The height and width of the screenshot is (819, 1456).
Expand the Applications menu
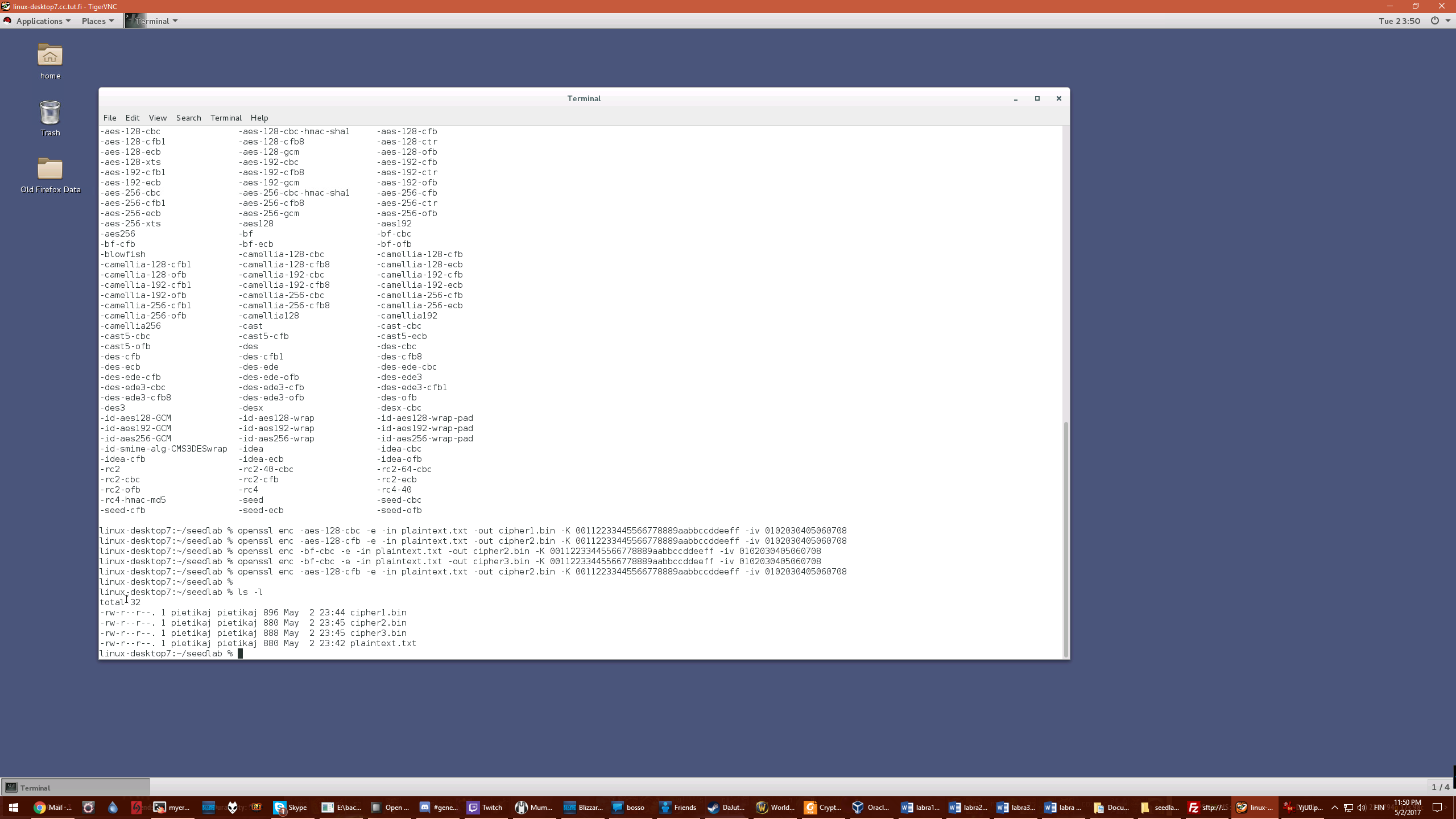pyautogui.click(x=39, y=21)
